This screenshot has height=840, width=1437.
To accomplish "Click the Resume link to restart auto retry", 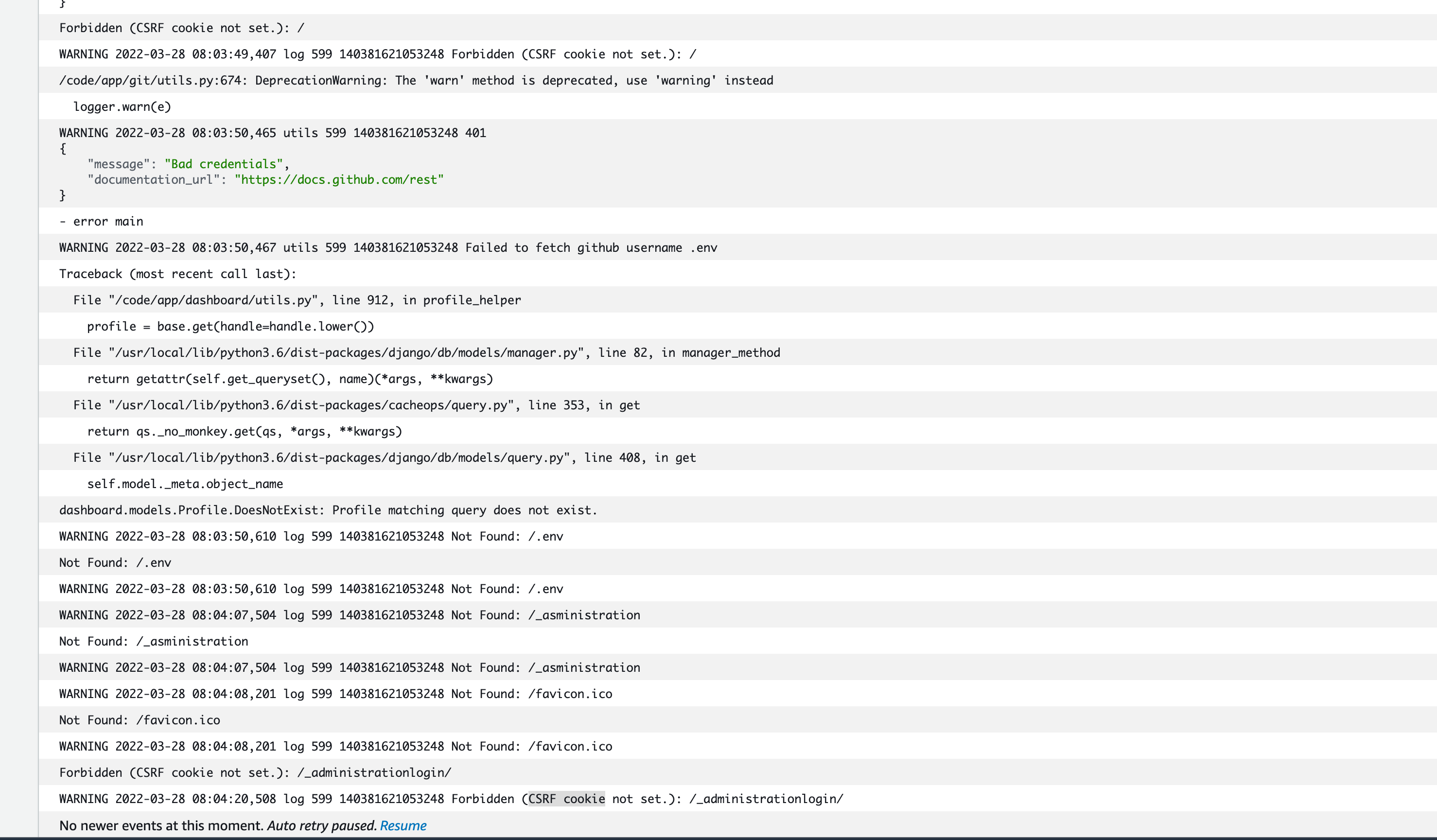I will tap(403, 825).
